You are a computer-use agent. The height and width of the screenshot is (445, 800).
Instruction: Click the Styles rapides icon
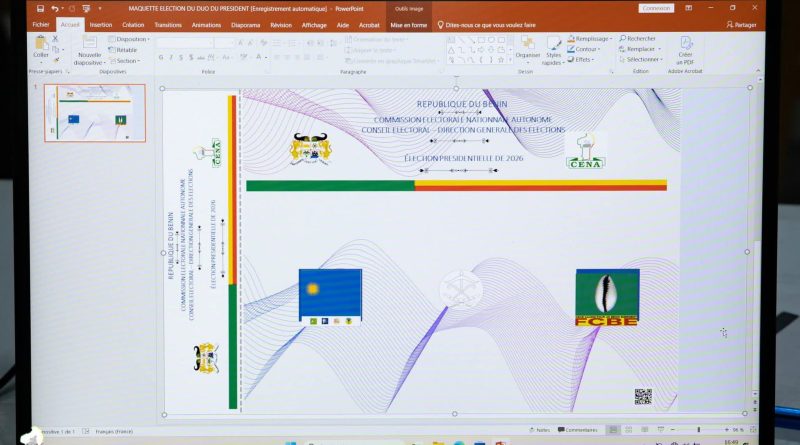553,48
